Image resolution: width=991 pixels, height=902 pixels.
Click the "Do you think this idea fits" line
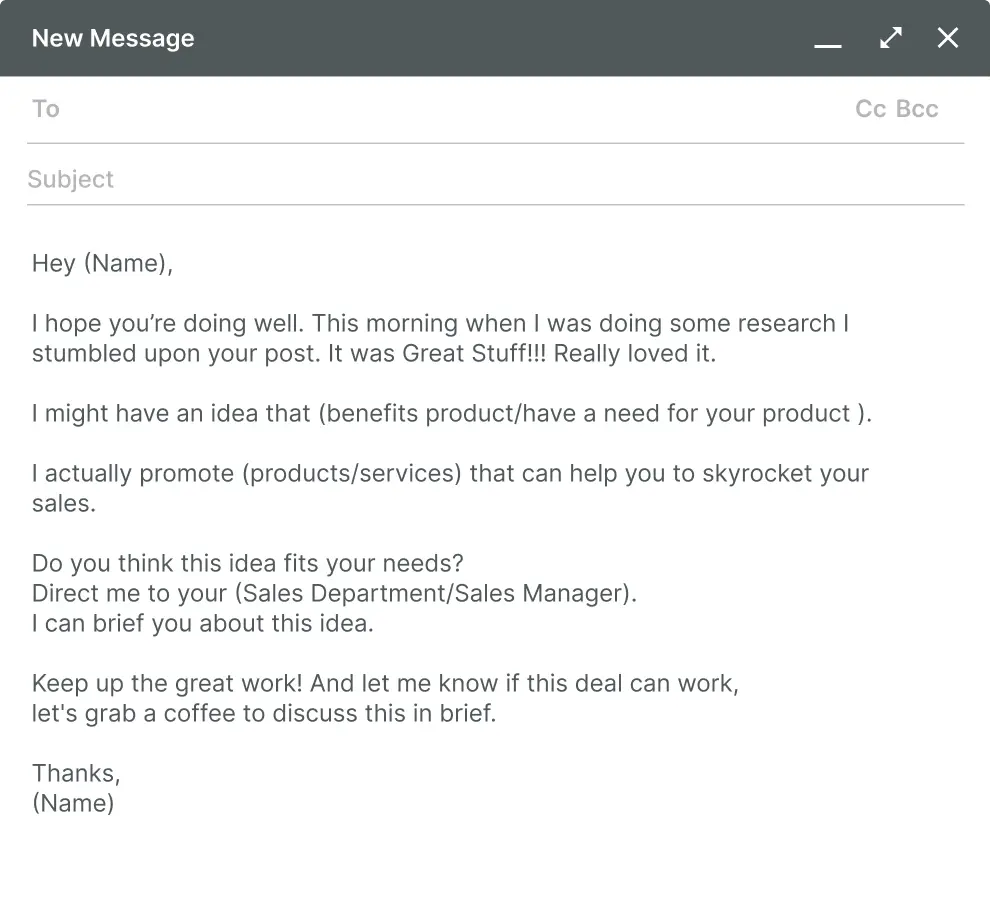coord(247,564)
